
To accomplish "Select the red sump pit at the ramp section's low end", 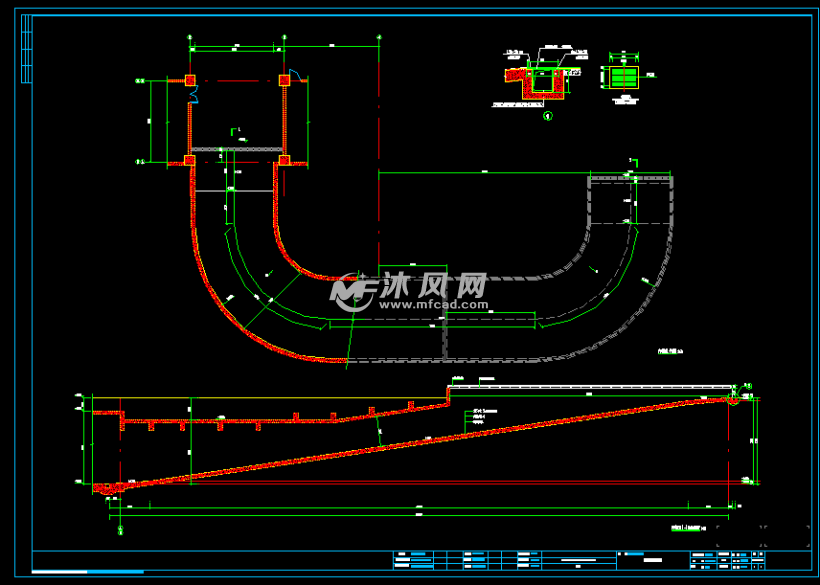I will click(107, 489).
